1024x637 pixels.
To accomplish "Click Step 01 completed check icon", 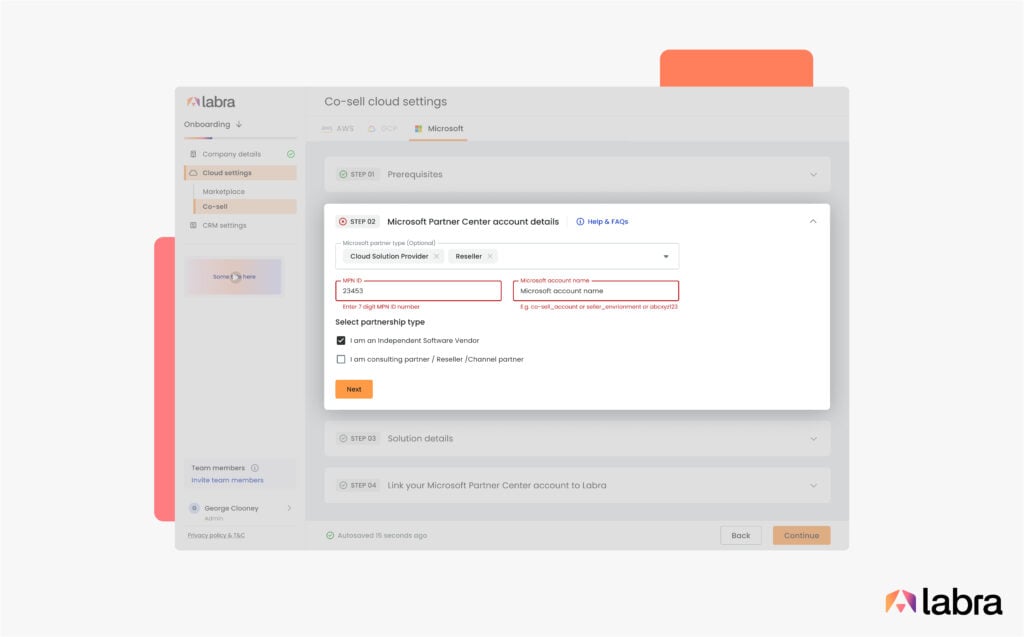I will 344,174.
